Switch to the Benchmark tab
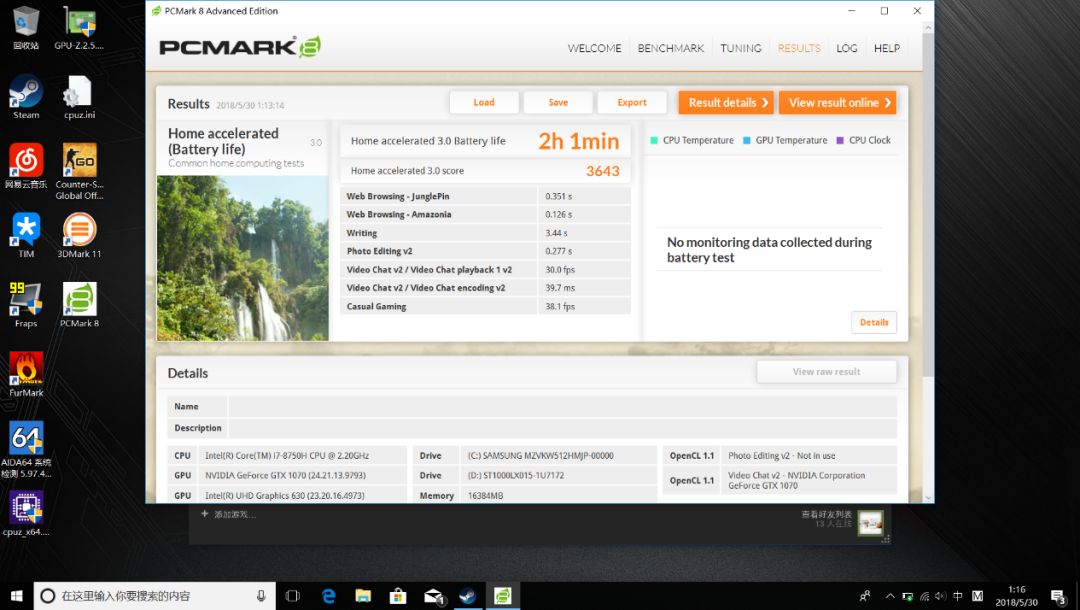1080x610 pixels. [671, 48]
